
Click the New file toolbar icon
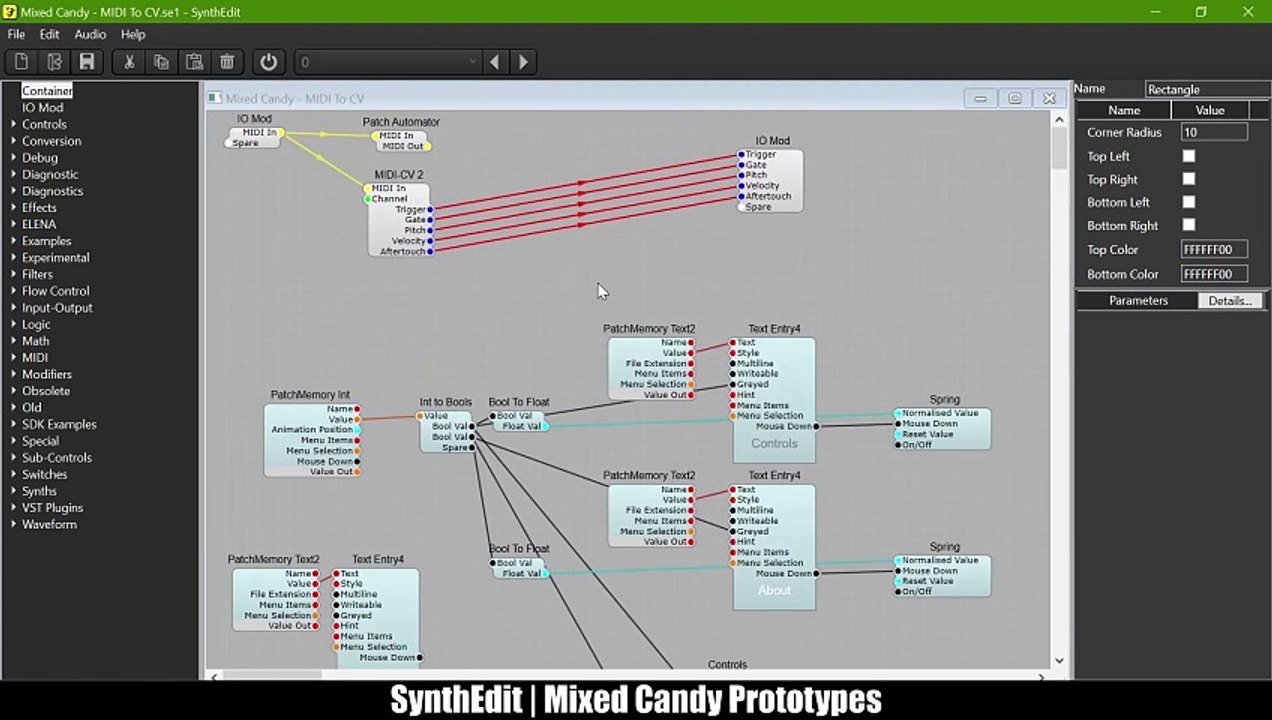click(21, 62)
